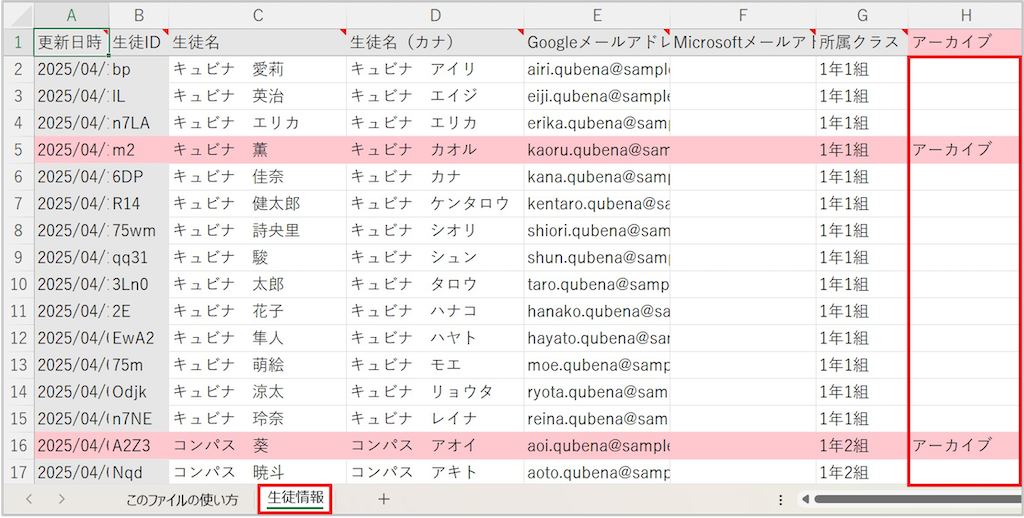Select student ID cell qq31
Screen dimensions: 1024x518
tap(139, 257)
